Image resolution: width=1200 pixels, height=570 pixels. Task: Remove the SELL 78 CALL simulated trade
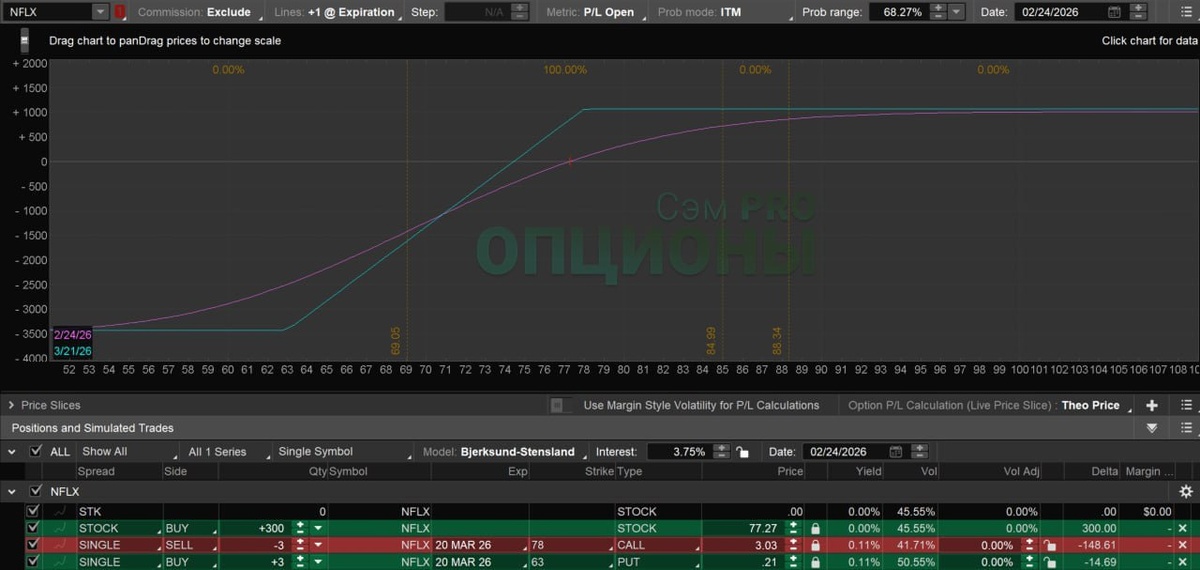click(1182, 545)
